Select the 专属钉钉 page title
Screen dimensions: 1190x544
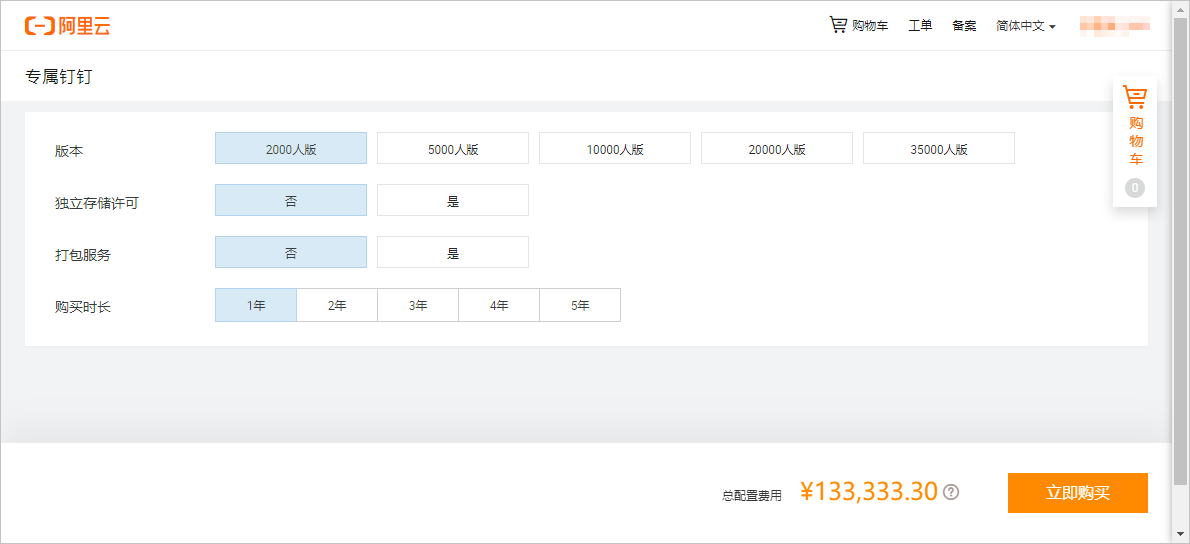pyautogui.click(x=59, y=77)
